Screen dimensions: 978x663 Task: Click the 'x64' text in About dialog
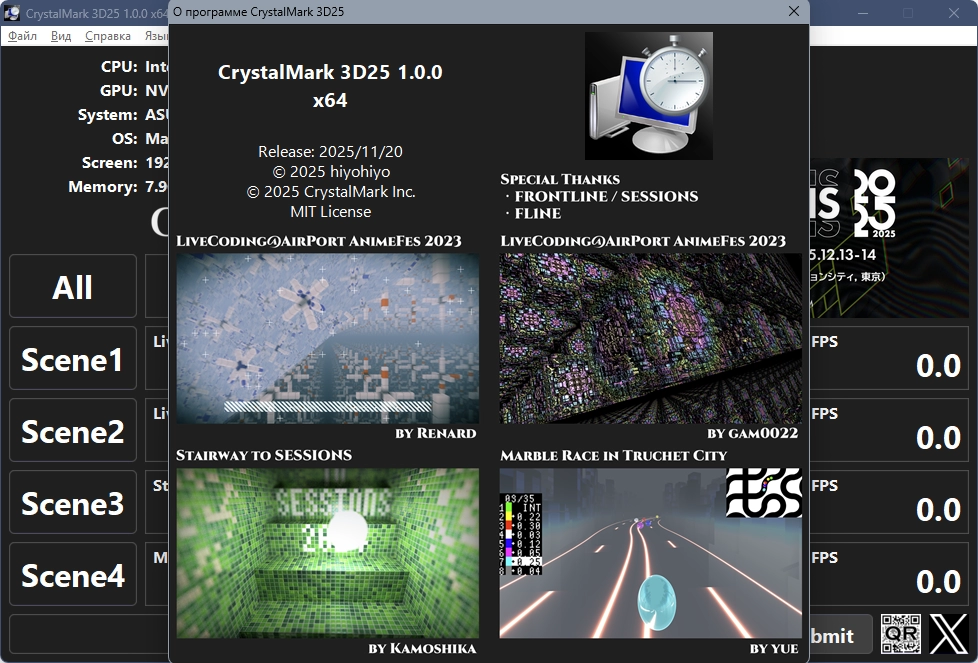(330, 100)
